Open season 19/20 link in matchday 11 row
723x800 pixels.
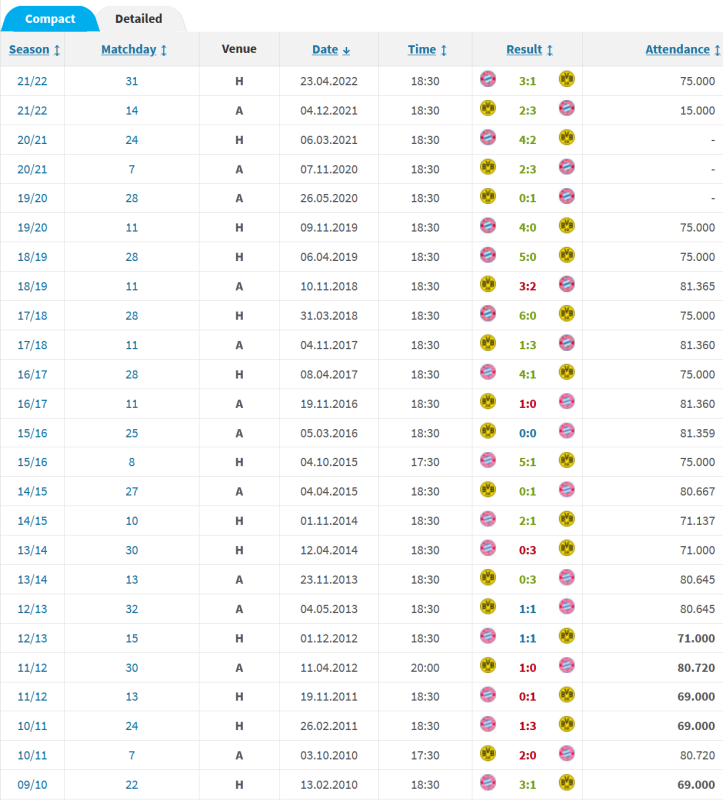(x=32, y=228)
